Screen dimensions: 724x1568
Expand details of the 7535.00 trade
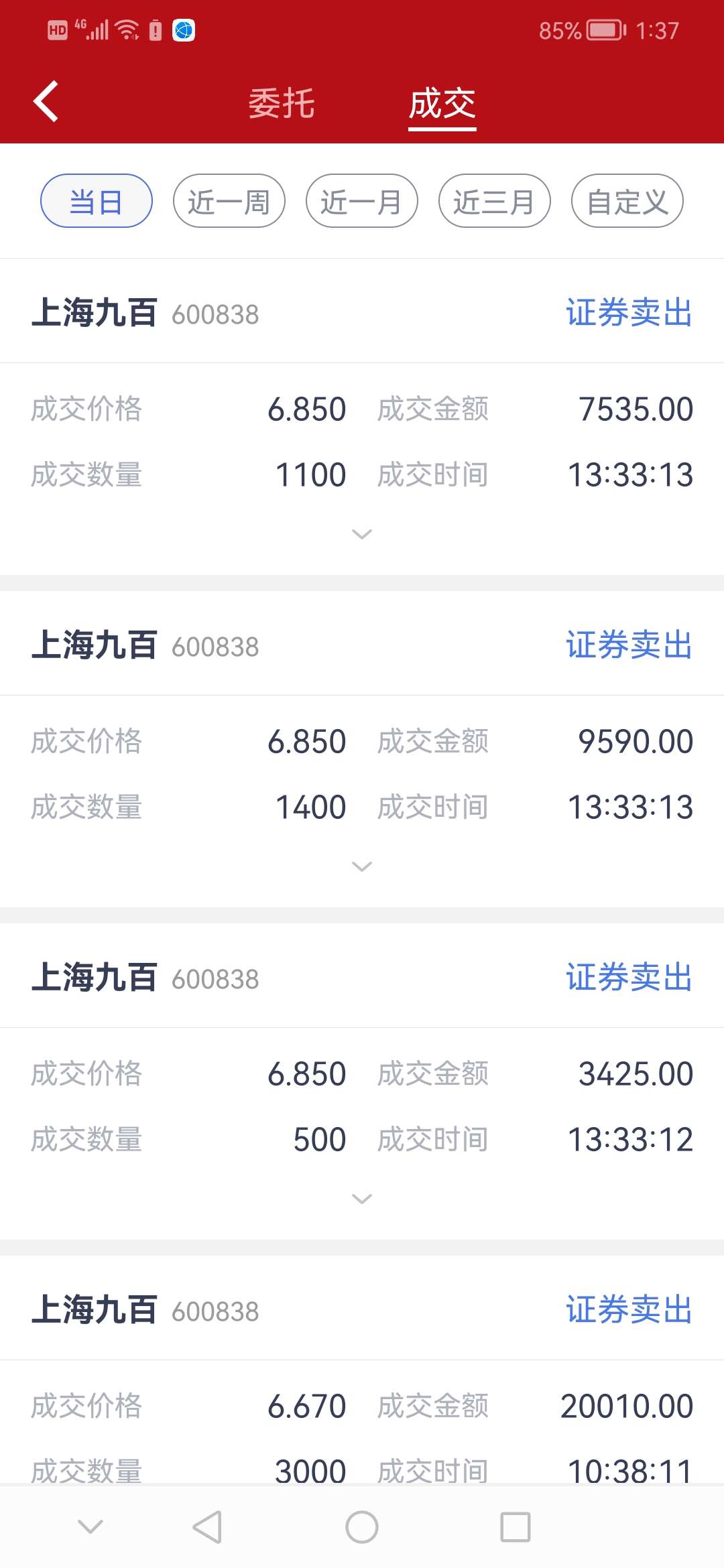pyautogui.click(x=362, y=534)
